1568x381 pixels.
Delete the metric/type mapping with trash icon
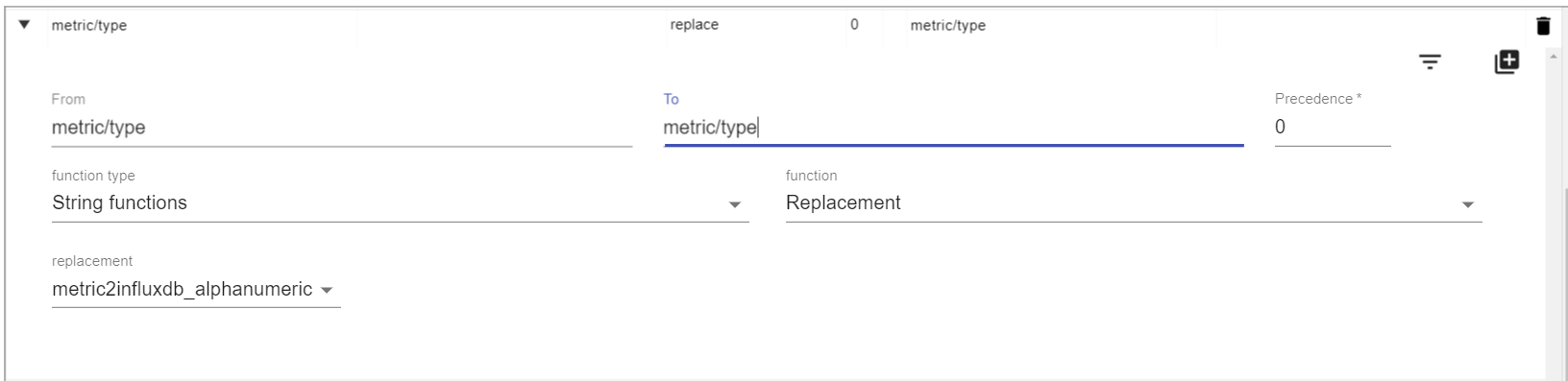tap(1543, 26)
